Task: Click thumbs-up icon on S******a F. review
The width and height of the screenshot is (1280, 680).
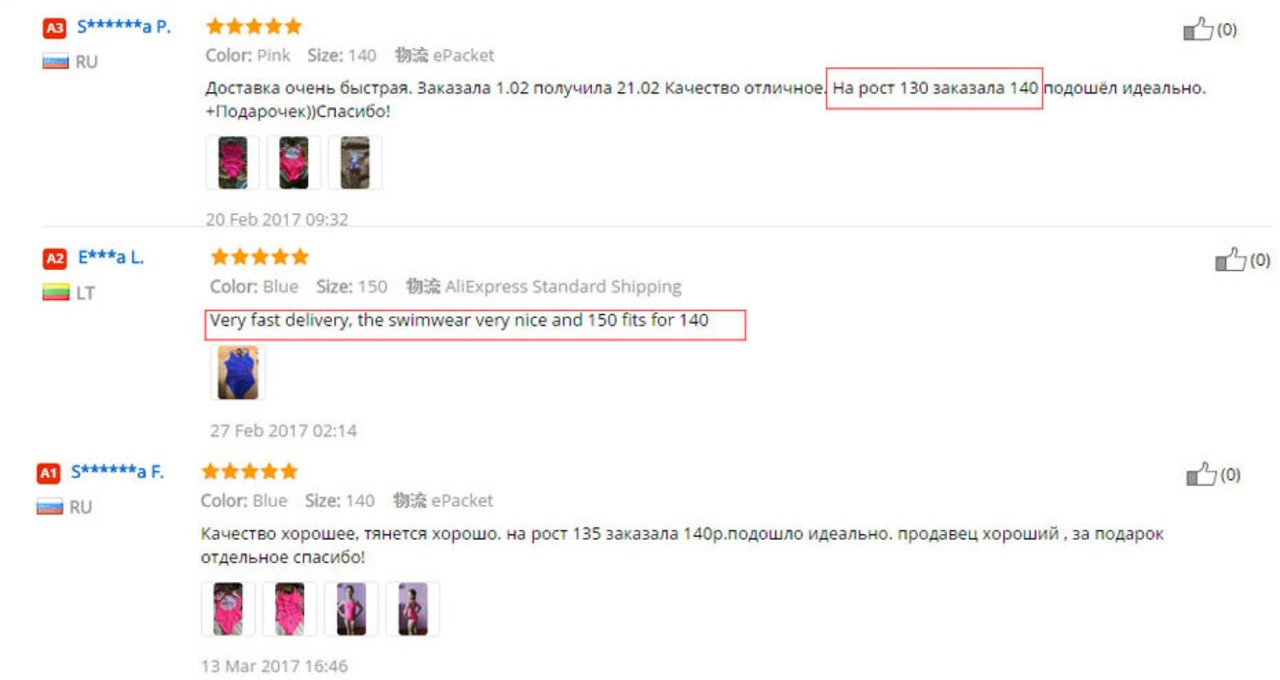Action: pos(1200,474)
